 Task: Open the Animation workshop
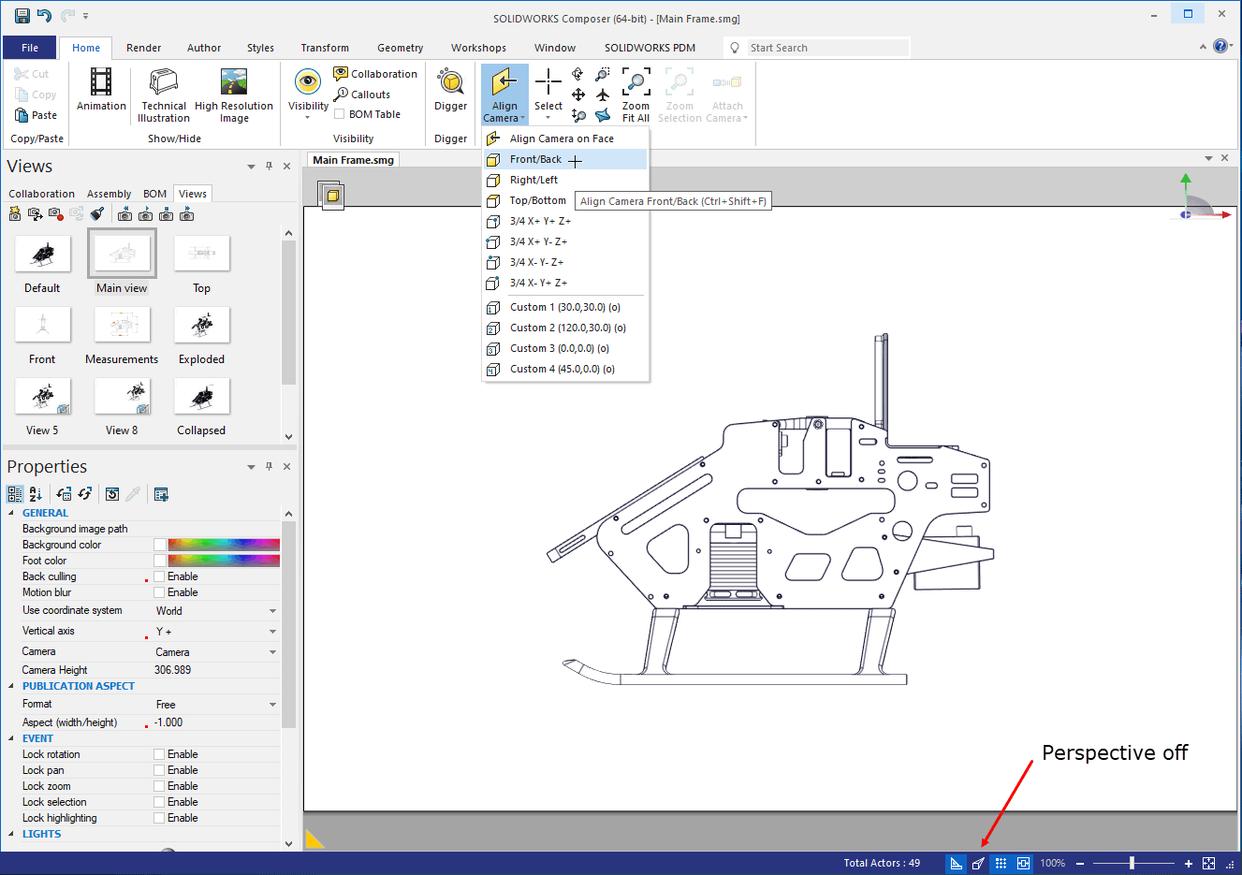pos(100,92)
